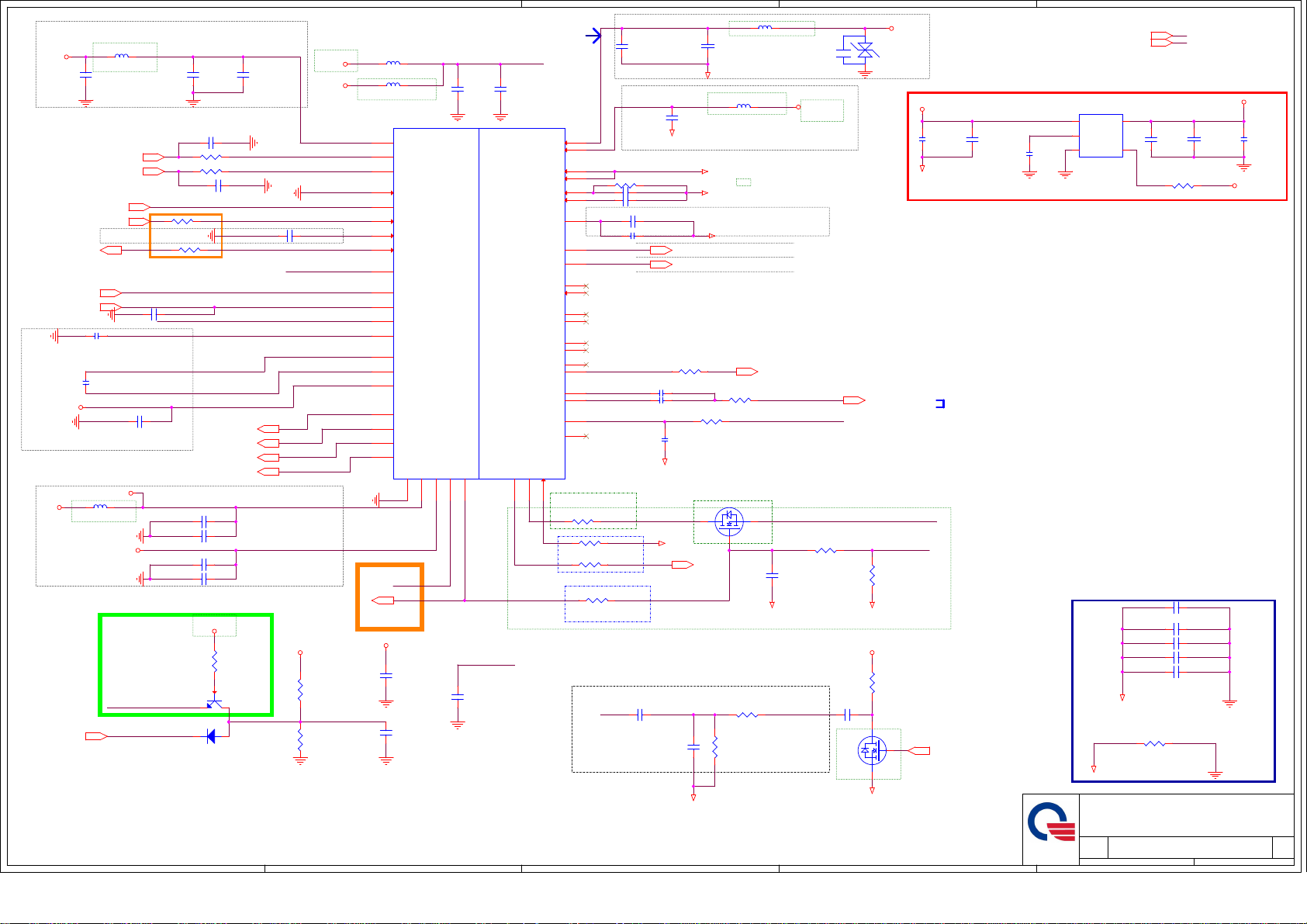The height and width of the screenshot is (924, 1307).
Task: Select the inductor in the top-left green dashed box
Action: (122, 57)
